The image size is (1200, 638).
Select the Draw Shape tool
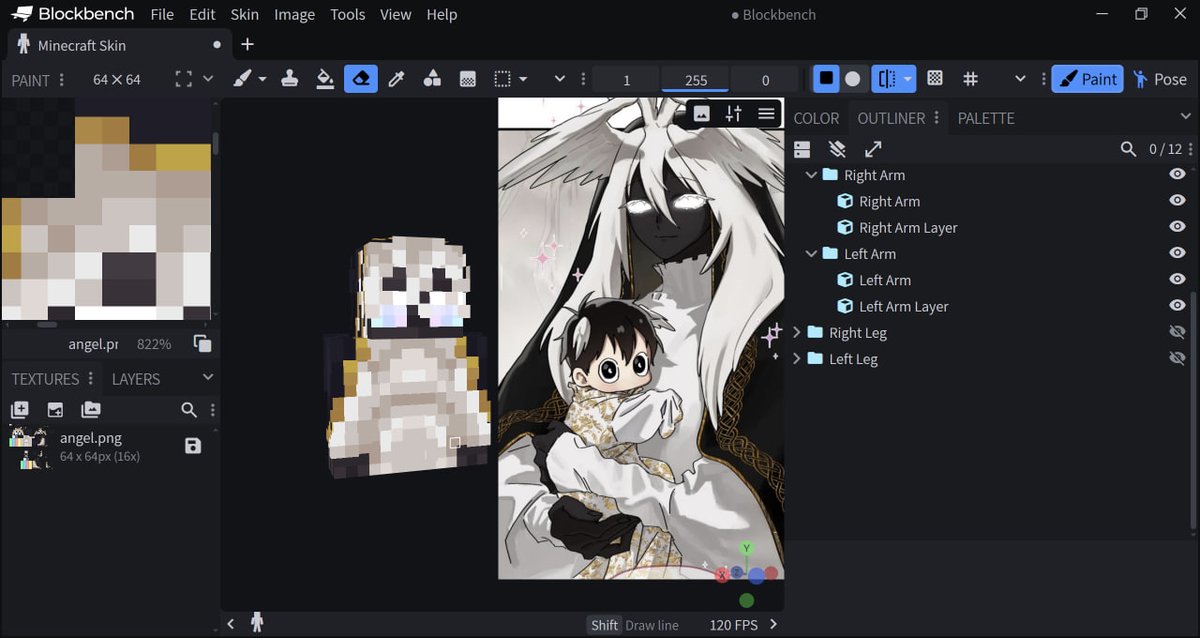click(x=432, y=79)
